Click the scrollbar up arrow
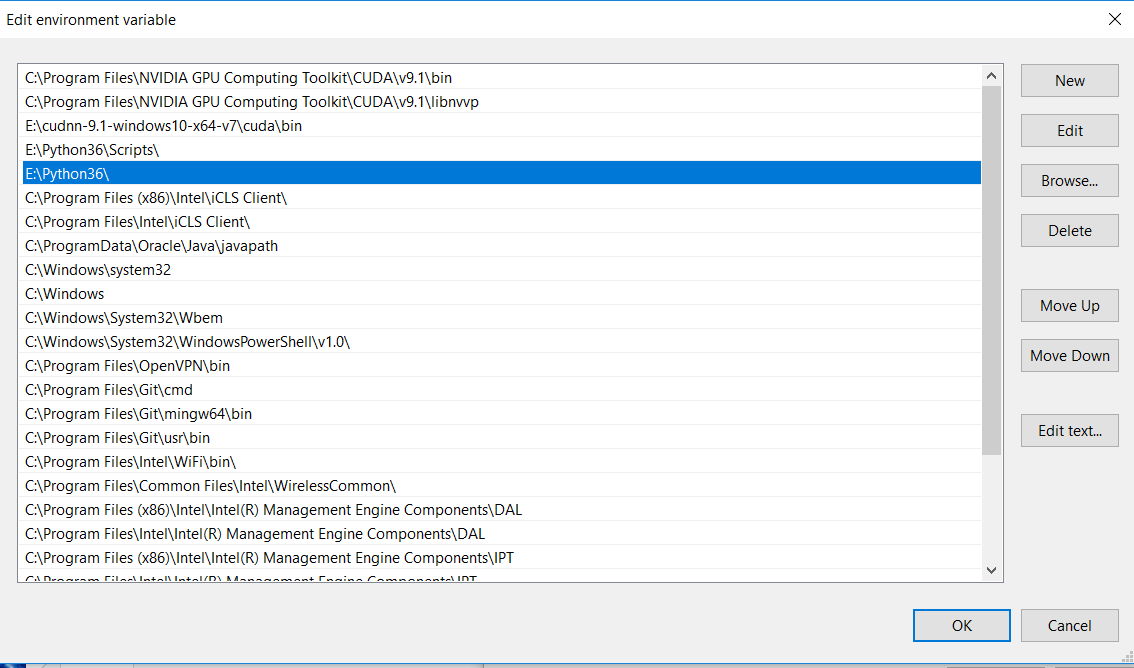Viewport: 1134px width, 668px height. 991,74
